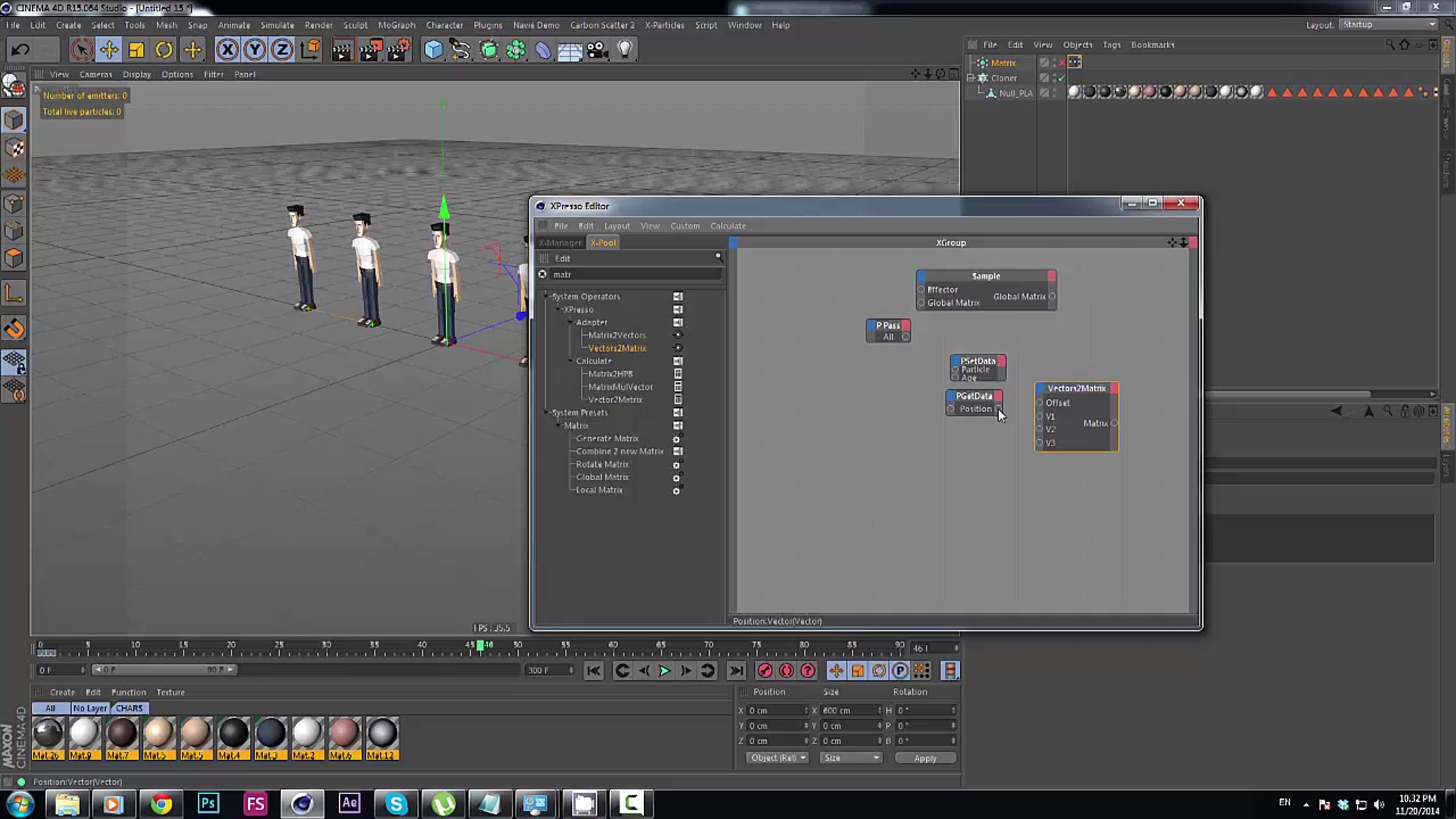Click the record active objects button
This screenshot has height=819, width=1456.
pos(765,670)
